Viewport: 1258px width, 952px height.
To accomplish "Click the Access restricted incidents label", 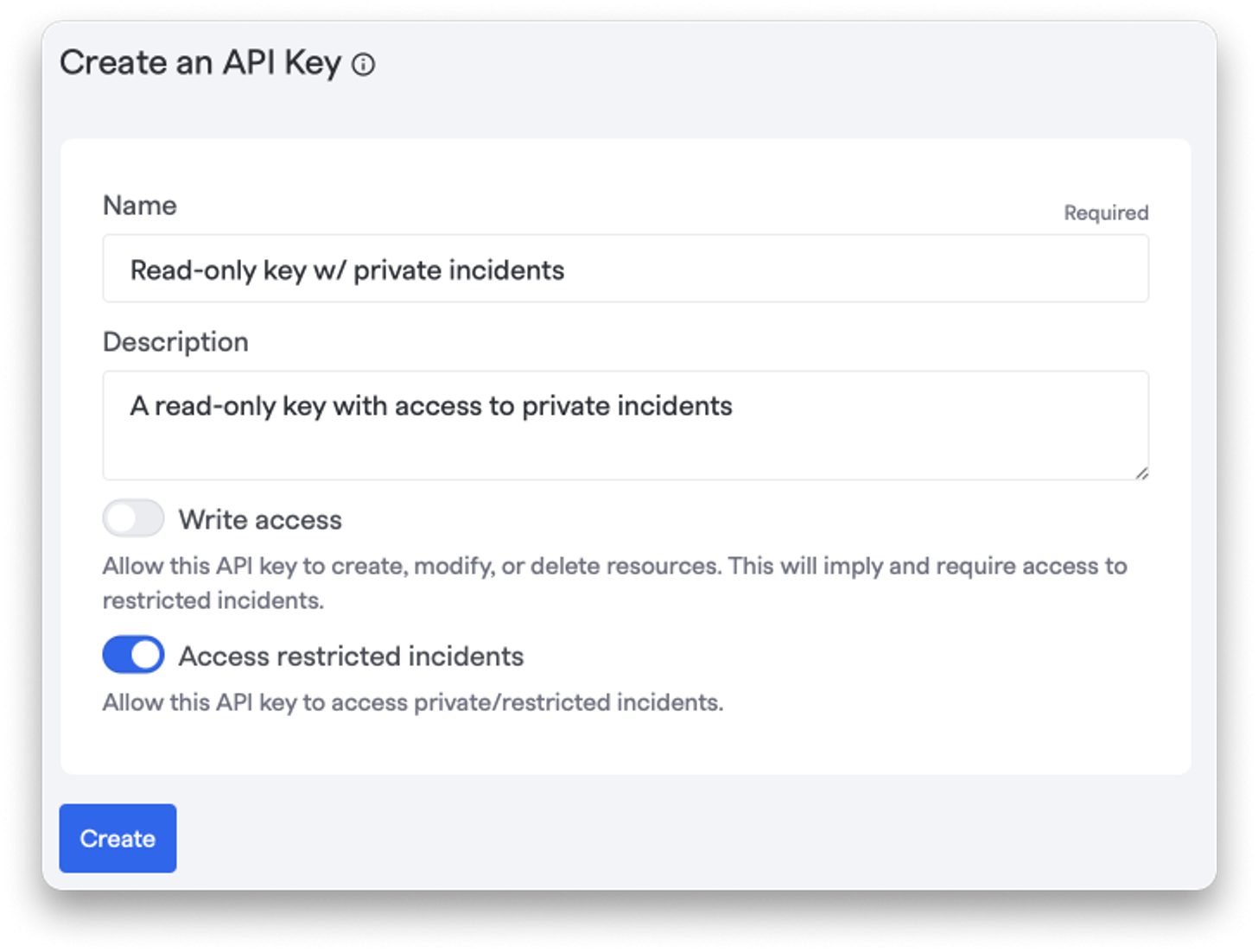I will click(351, 657).
